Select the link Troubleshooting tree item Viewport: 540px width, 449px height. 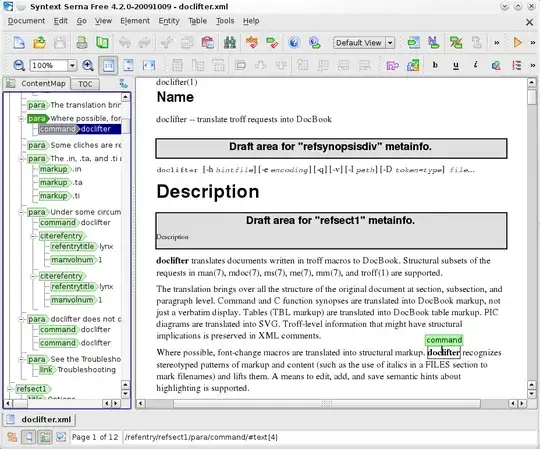pyautogui.click(x=77, y=370)
